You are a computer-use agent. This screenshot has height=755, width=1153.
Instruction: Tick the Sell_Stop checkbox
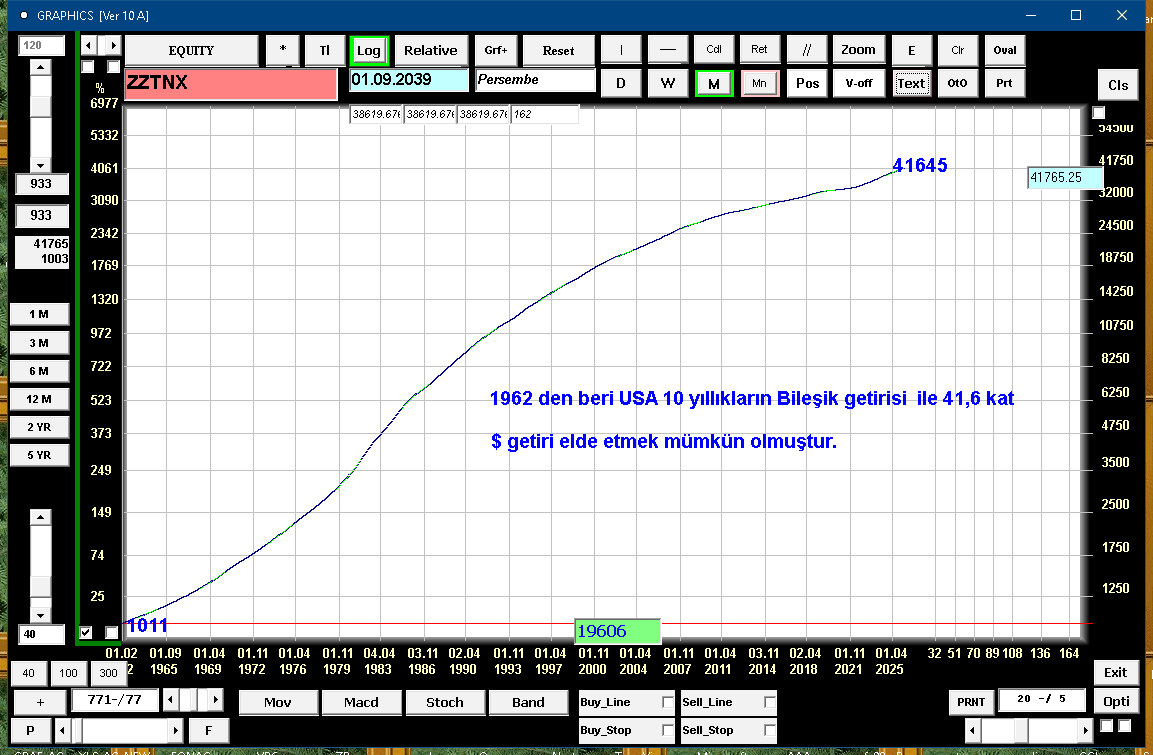770,731
